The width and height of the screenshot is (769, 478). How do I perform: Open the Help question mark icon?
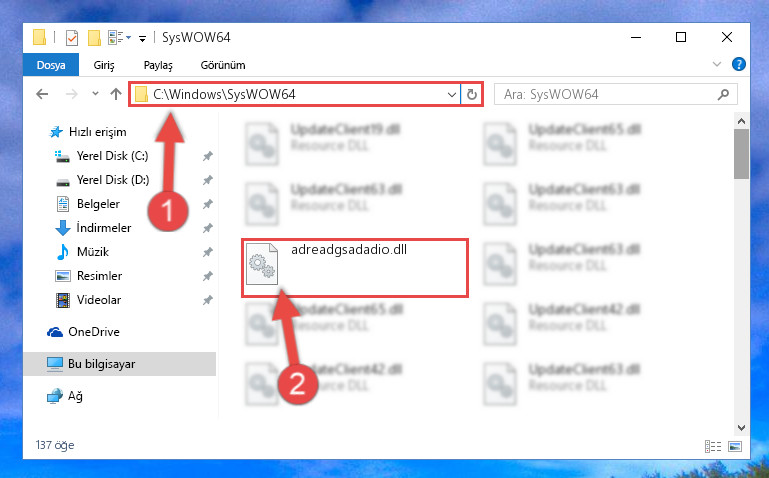click(x=739, y=64)
